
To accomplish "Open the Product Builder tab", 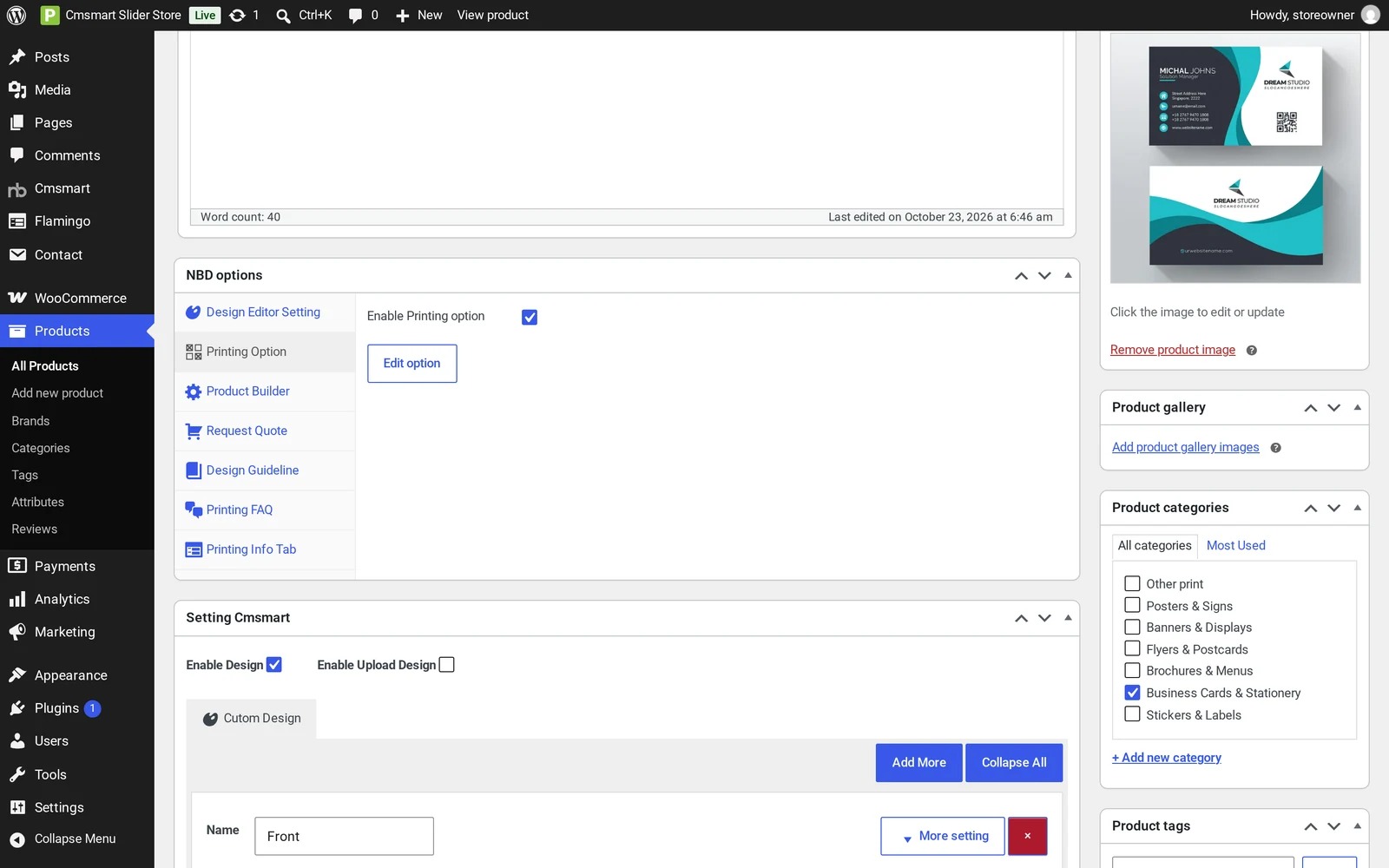I will 265,391.
